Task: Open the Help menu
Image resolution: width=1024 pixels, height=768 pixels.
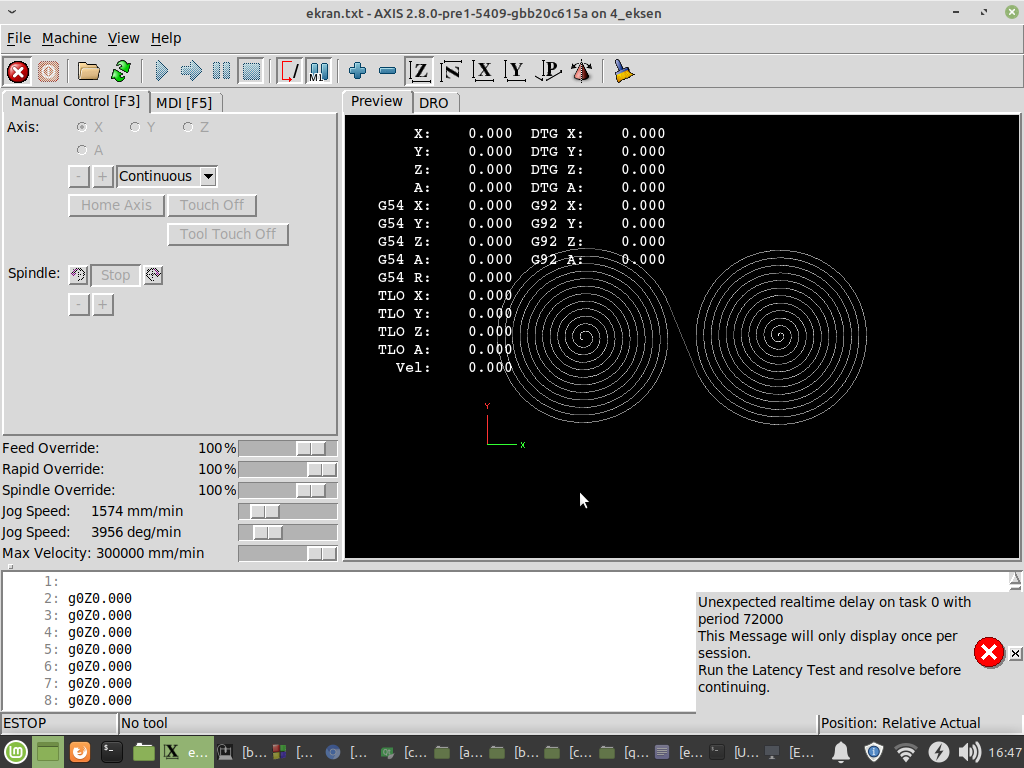Action: (x=166, y=39)
